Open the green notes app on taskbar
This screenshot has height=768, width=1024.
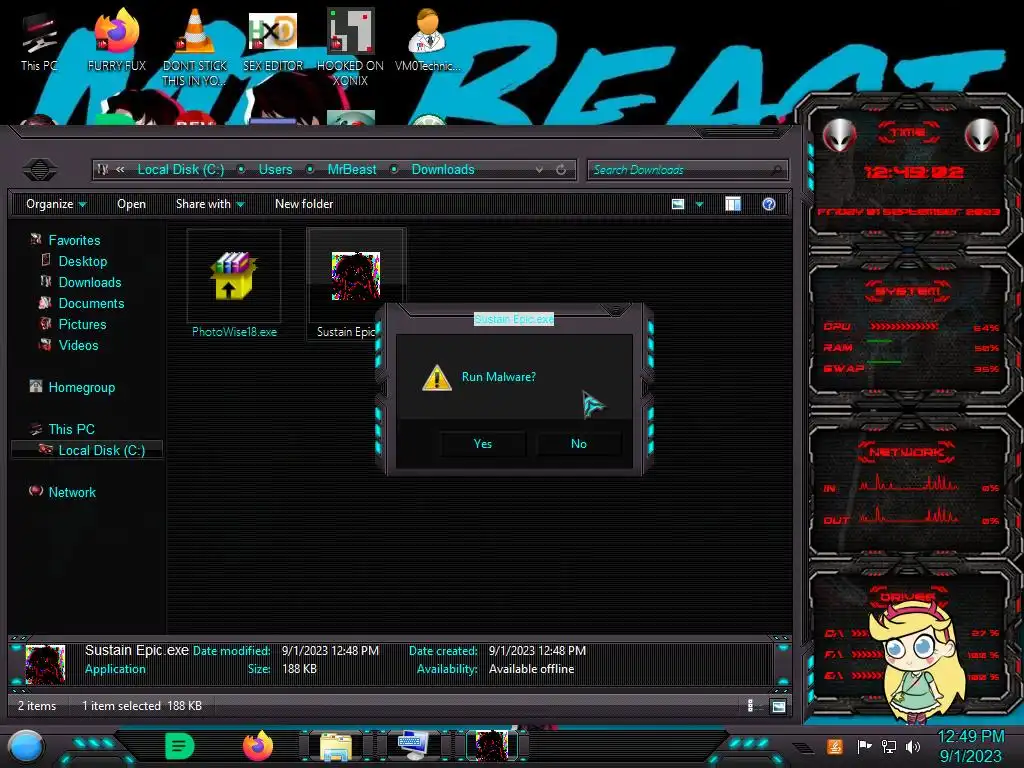180,746
